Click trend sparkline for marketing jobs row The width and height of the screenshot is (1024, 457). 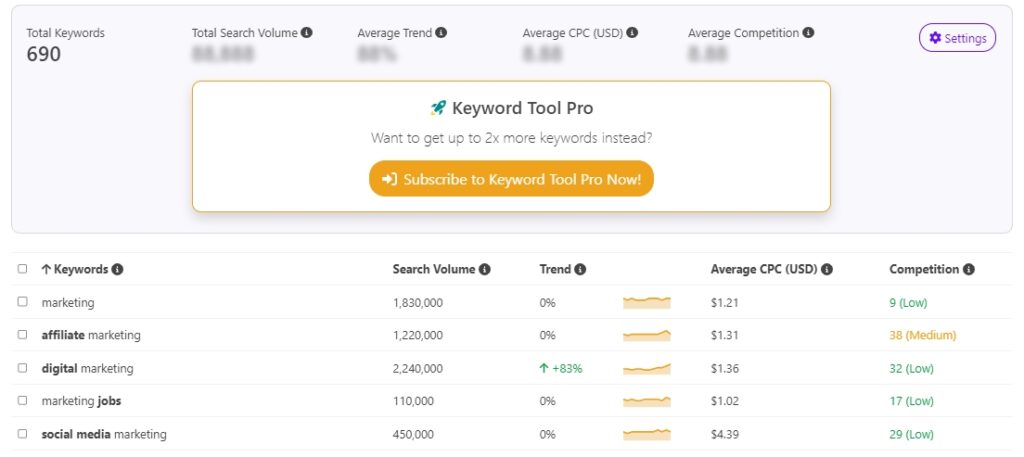[x=647, y=401]
